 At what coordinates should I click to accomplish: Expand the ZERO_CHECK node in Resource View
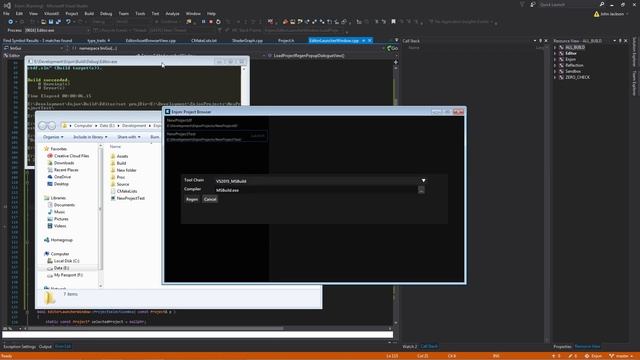pos(555,77)
